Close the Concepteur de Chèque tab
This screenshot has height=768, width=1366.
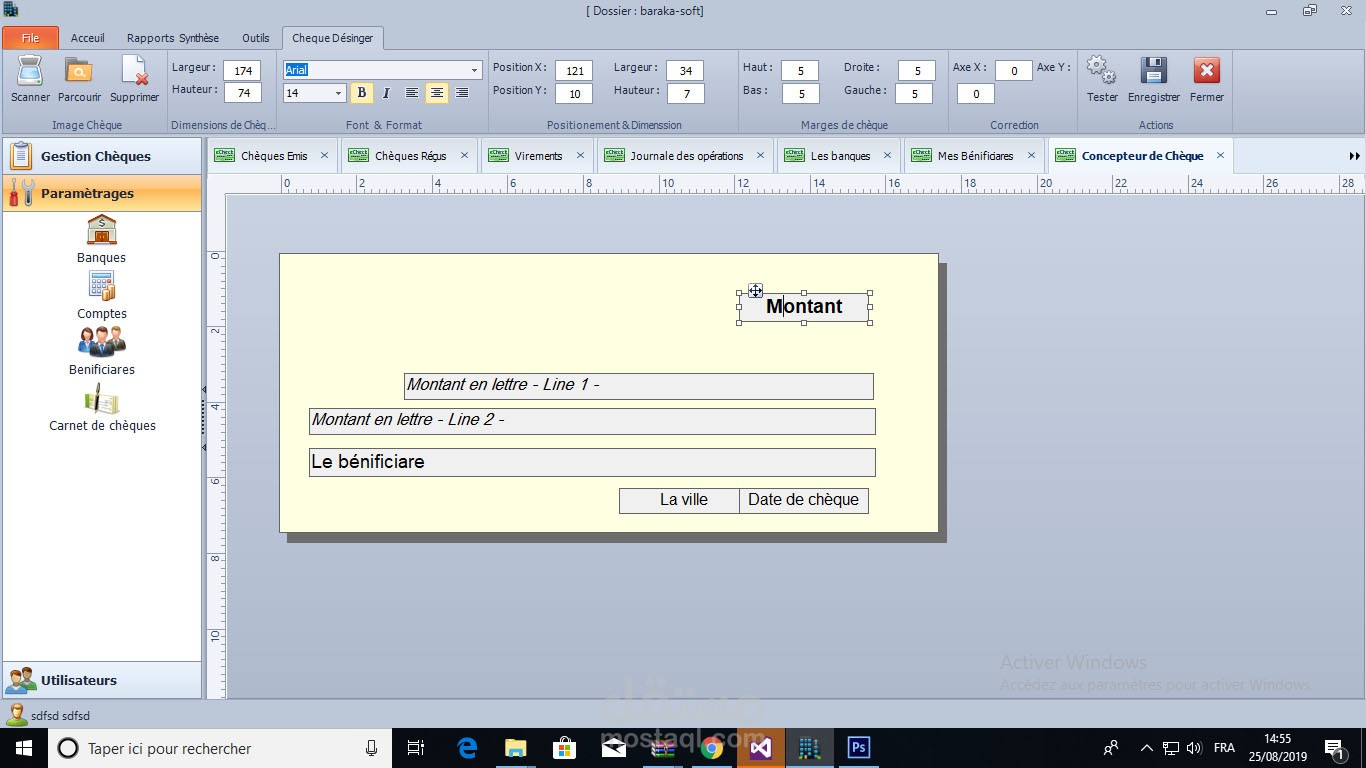[1220, 156]
